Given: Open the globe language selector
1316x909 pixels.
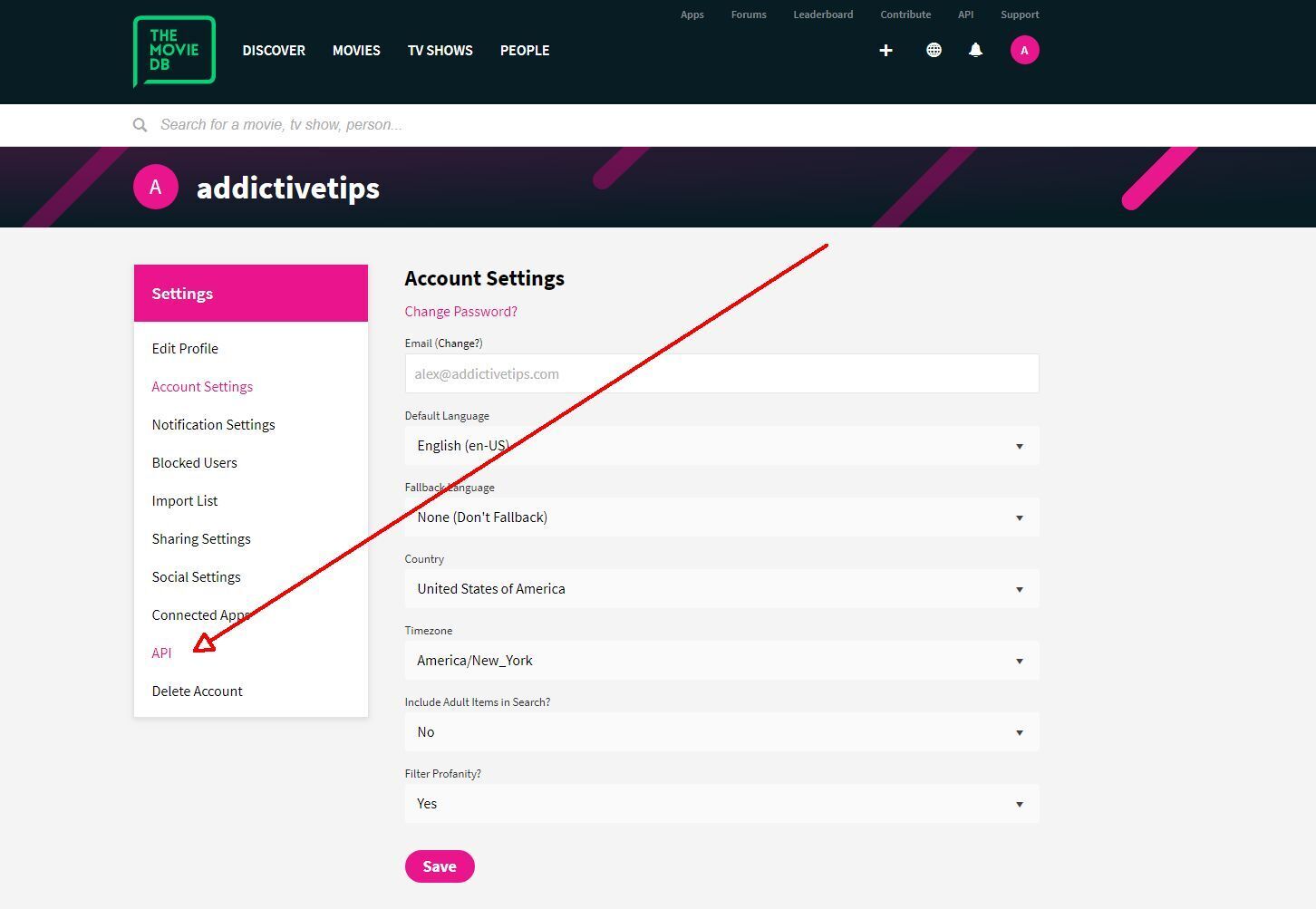Looking at the screenshot, I should point(934,51).
